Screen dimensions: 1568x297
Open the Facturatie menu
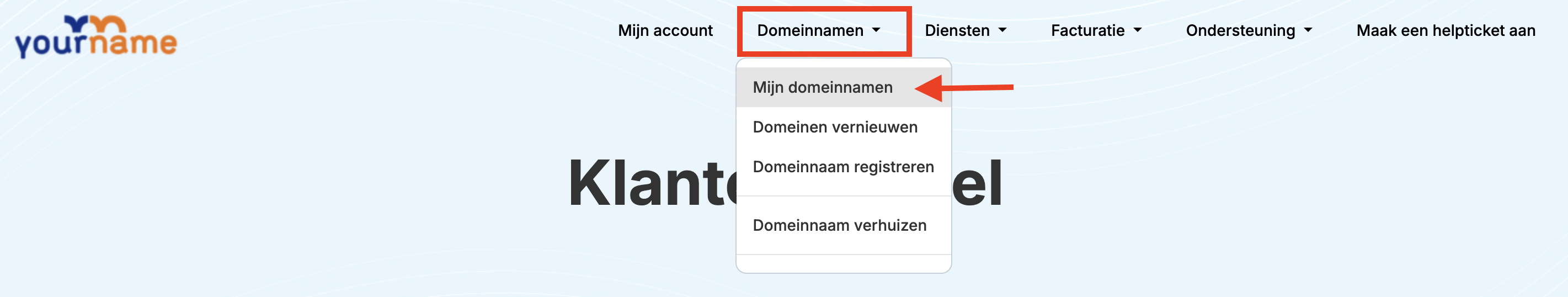[1087, 30]
